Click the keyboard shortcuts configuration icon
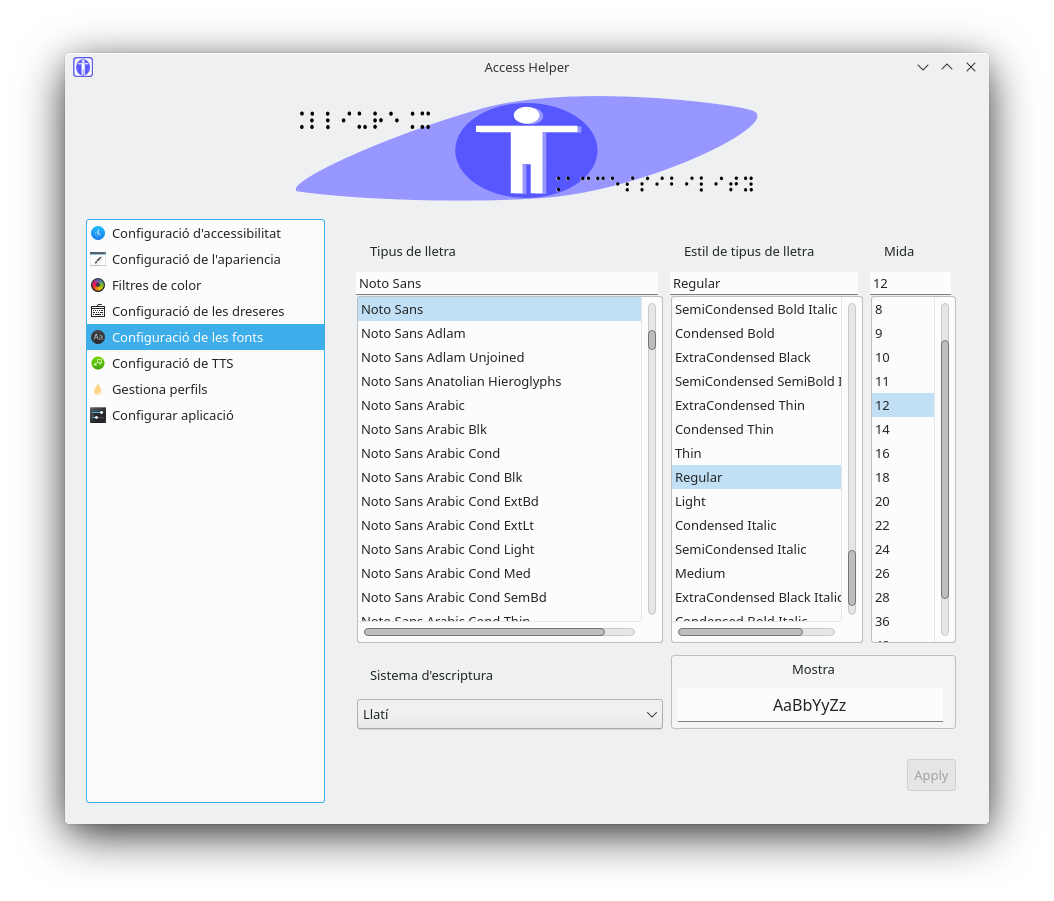Viewport: 1054px width, 901px height. coord(98,311)
